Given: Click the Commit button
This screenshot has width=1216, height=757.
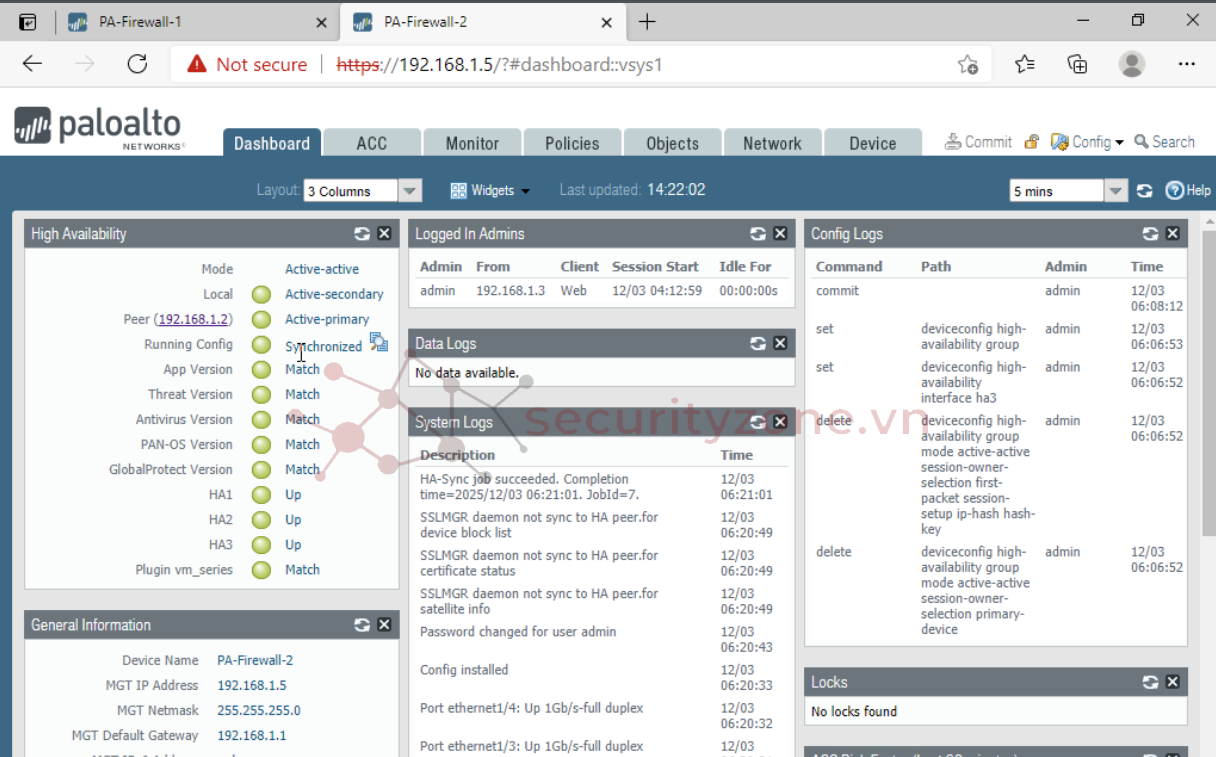Looking at the screenshot, I should click(x=978, y=142).
